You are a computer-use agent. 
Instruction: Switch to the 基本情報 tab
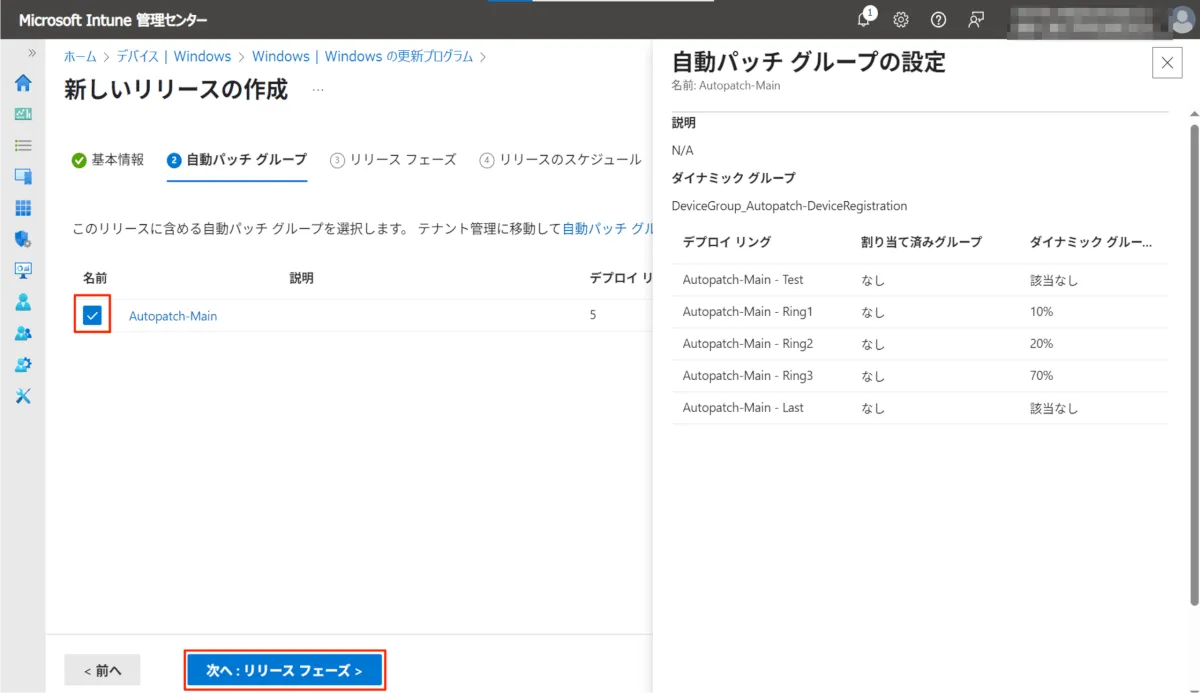point(108,160)
